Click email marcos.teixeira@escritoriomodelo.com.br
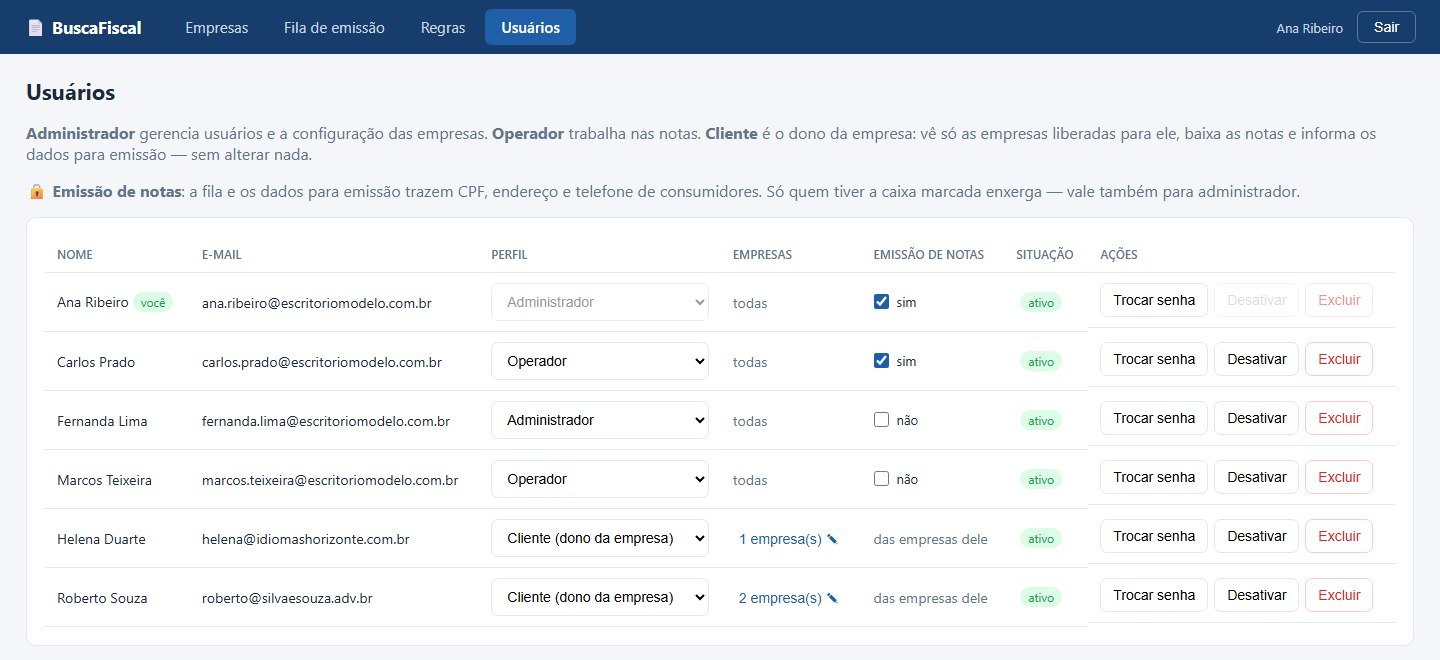The width and height of the screenshot is (1440, 660). [x=330, y=480]
